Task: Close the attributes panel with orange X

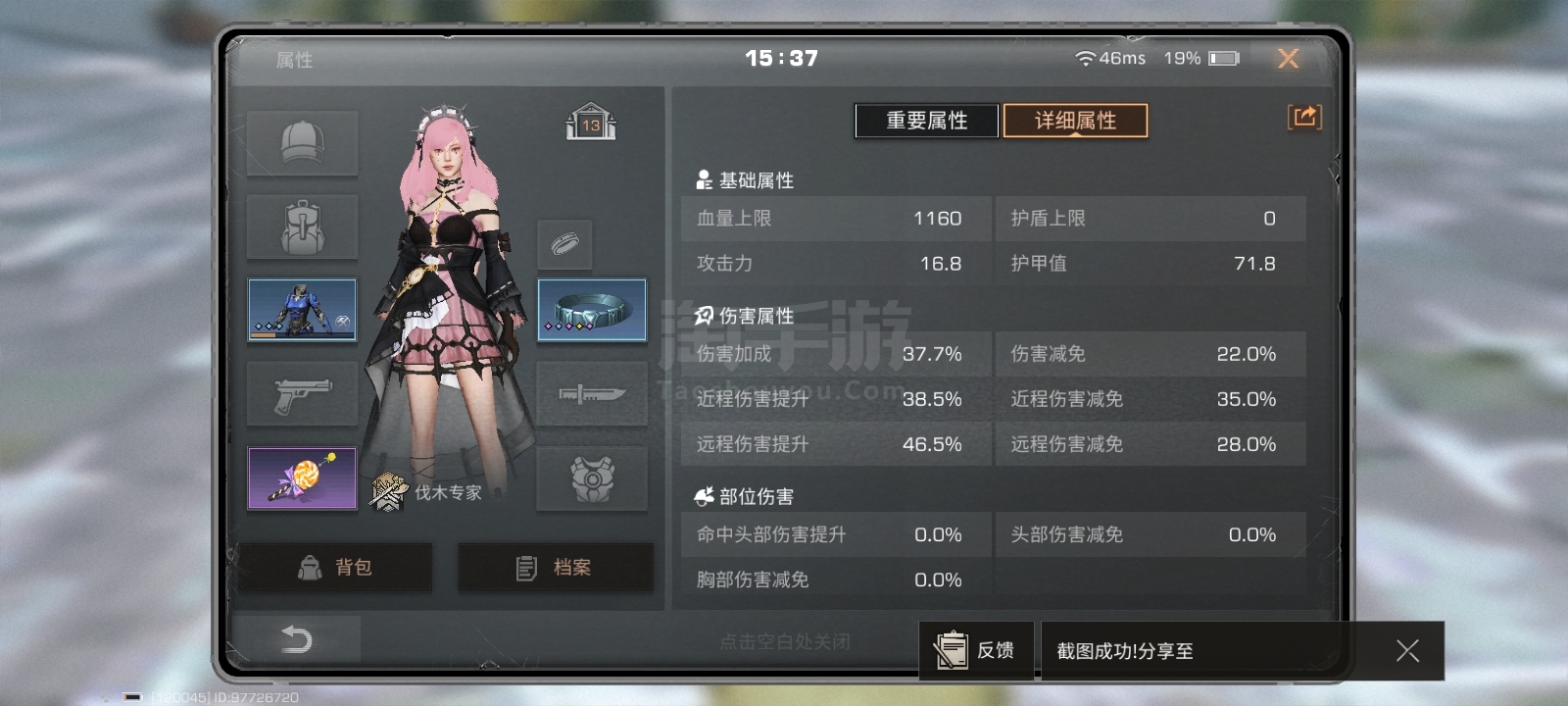Action: click(x=1289, y=59)
